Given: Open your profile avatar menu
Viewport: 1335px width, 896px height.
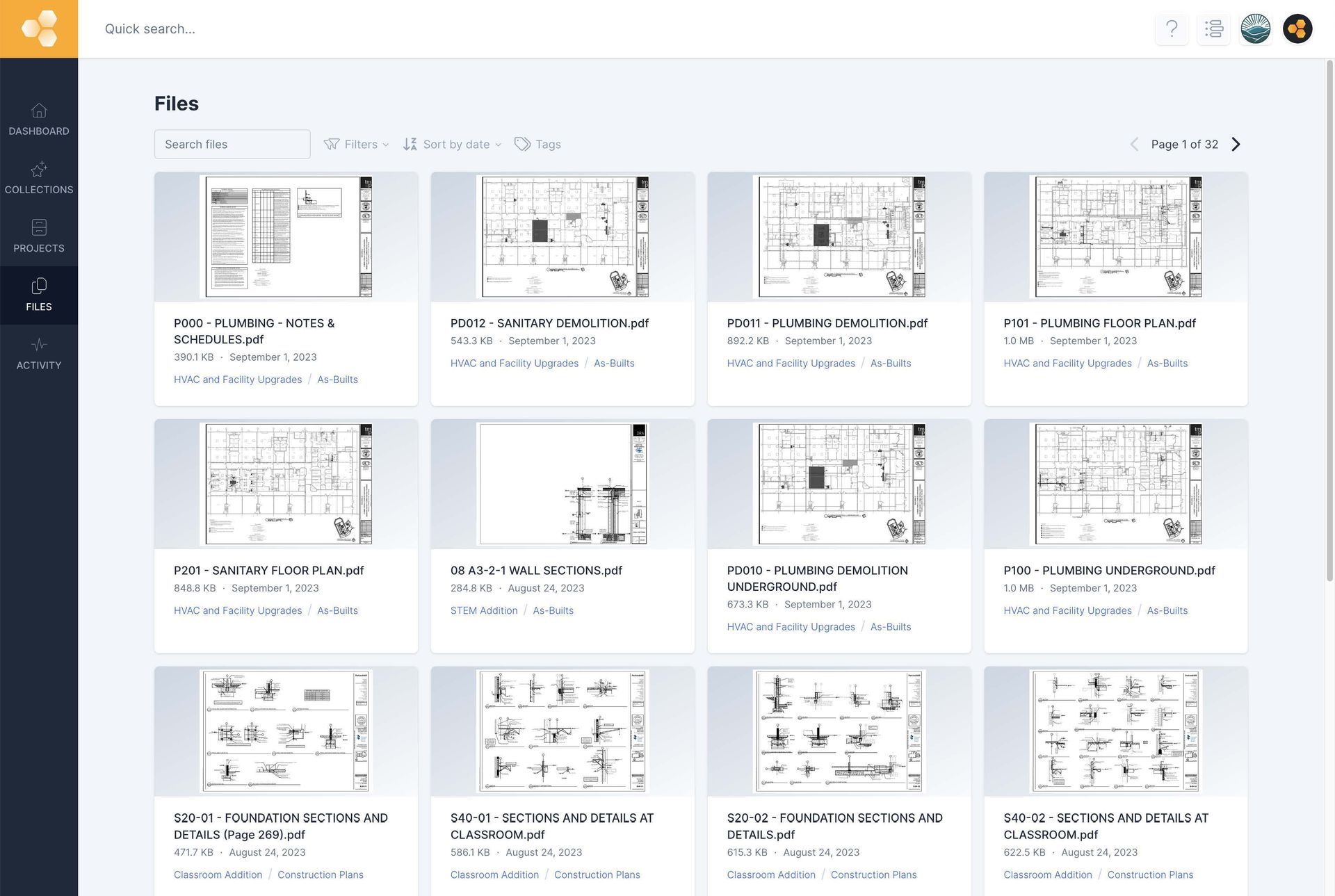Looking at the screenshot, I should [x=1297, y=28].
